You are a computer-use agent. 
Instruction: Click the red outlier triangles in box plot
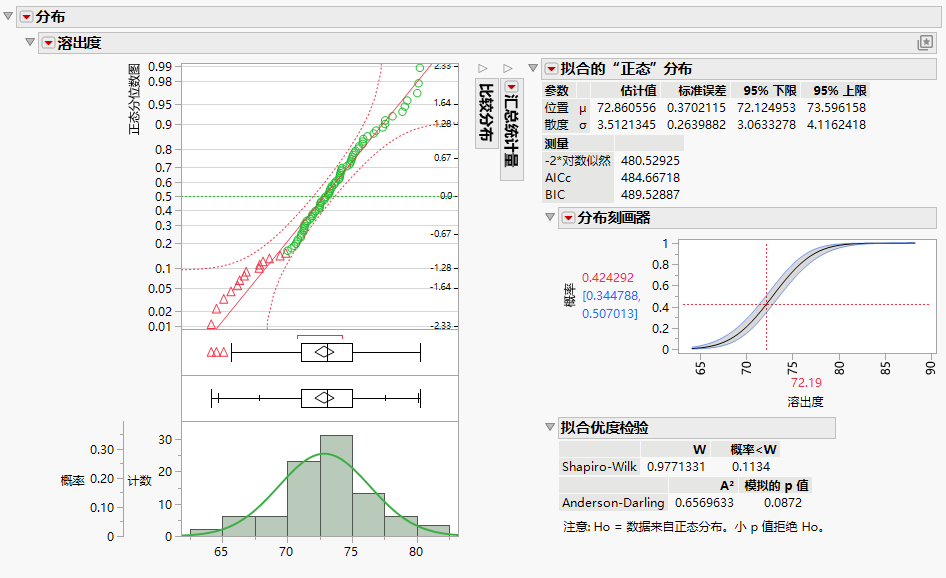point(217,352)
